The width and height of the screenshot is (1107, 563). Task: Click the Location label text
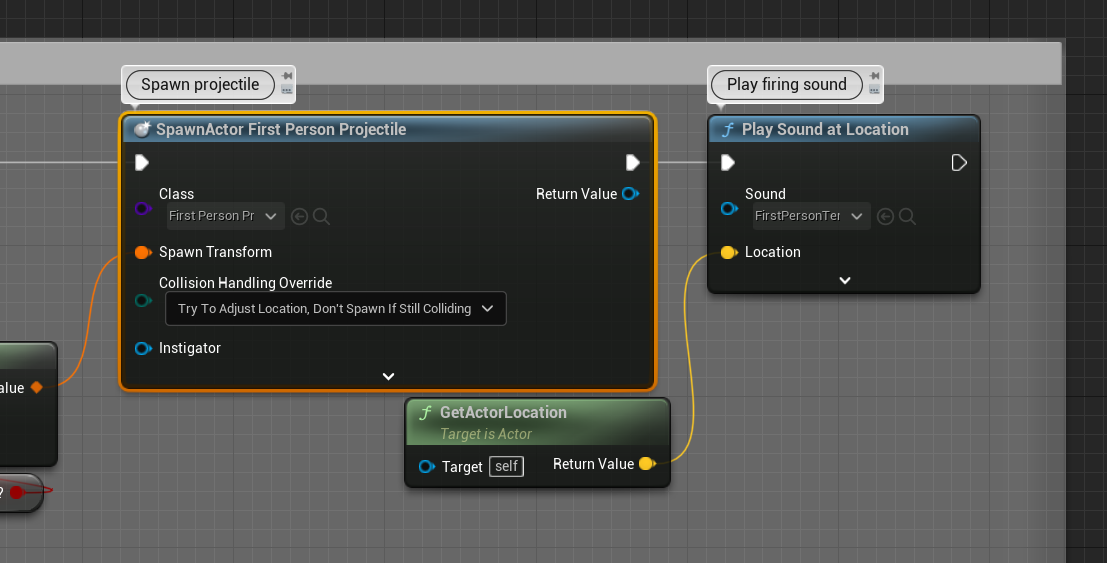click(x=772, y=252)
